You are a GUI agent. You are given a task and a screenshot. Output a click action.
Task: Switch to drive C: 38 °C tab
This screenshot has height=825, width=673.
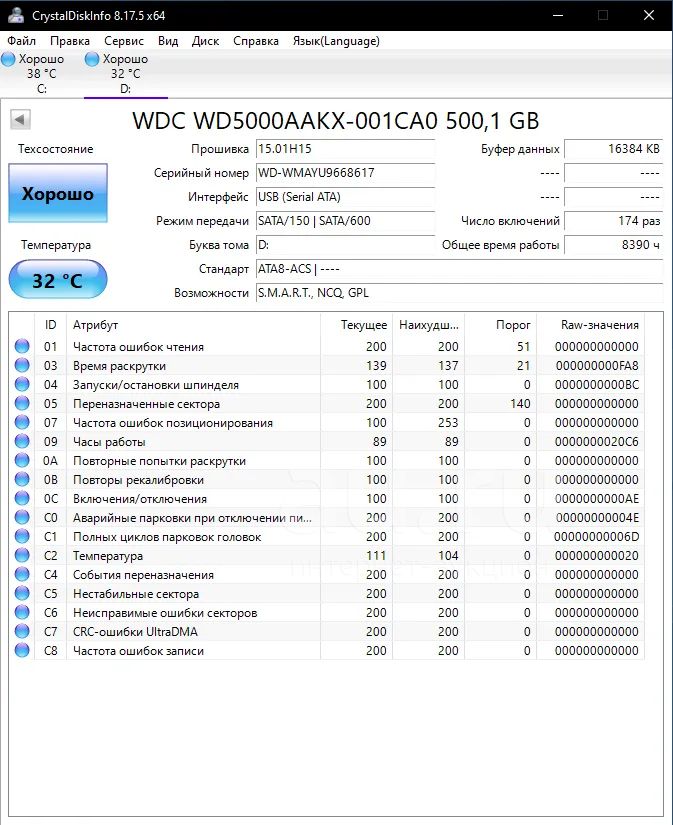tap(42, 74)
